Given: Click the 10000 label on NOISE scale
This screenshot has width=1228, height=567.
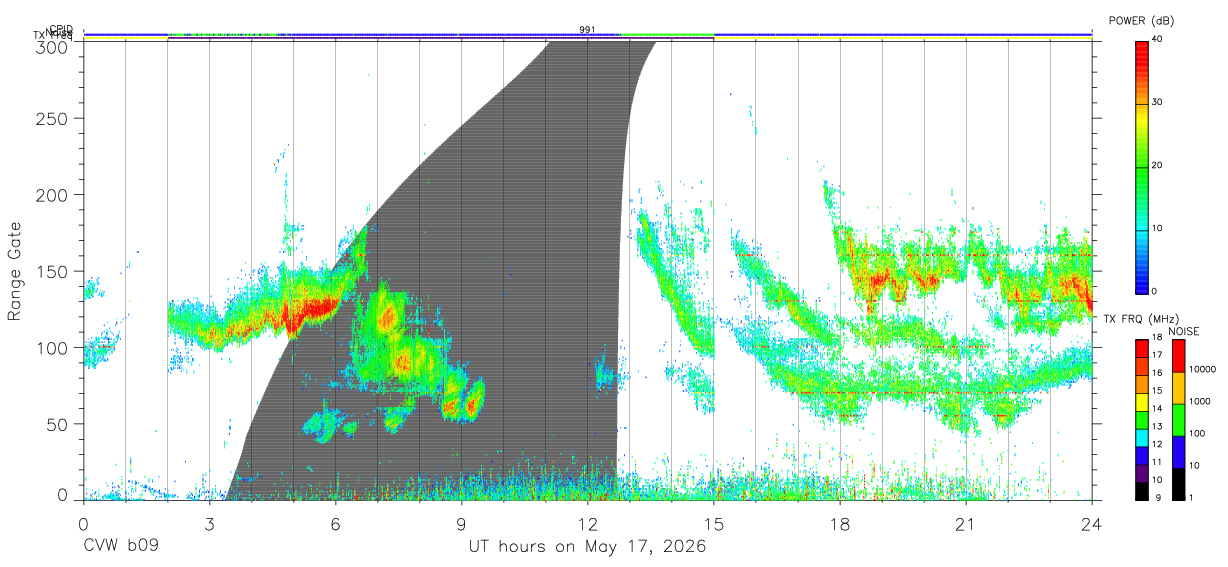Looking at the screenshot, I should 1201,369.
